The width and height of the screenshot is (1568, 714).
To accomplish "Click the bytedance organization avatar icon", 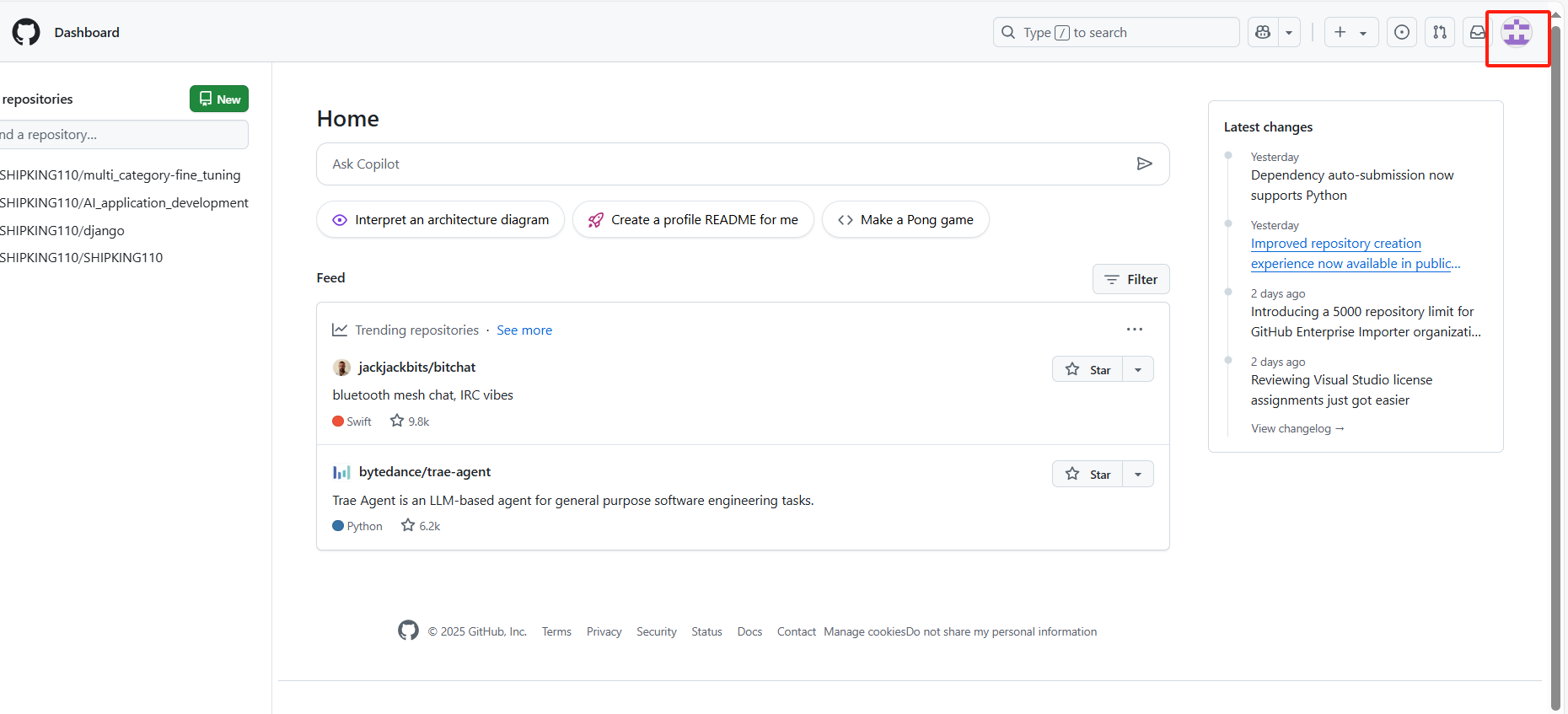I will coord(341,472).
